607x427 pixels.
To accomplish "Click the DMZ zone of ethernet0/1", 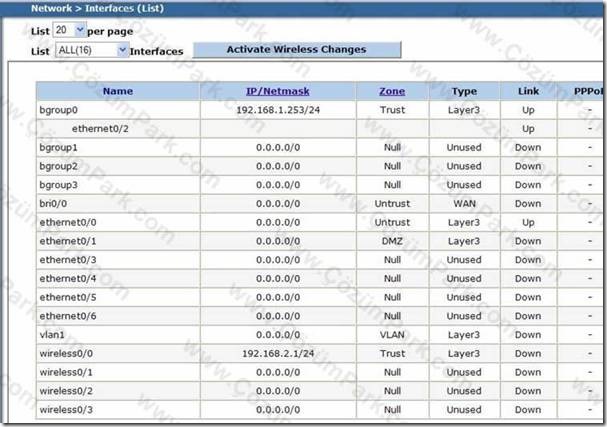I will coord(392,241).
